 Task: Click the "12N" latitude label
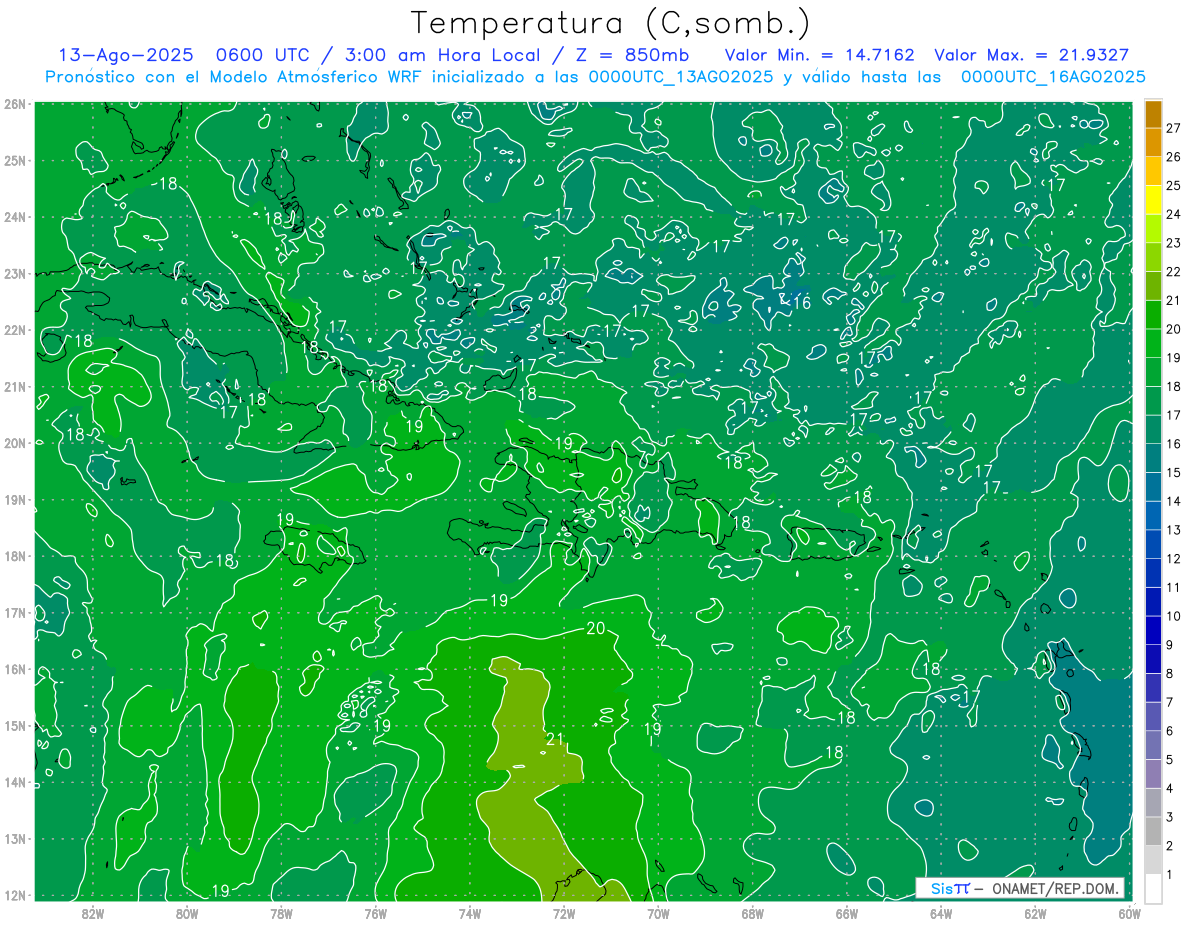pos(14,895)
